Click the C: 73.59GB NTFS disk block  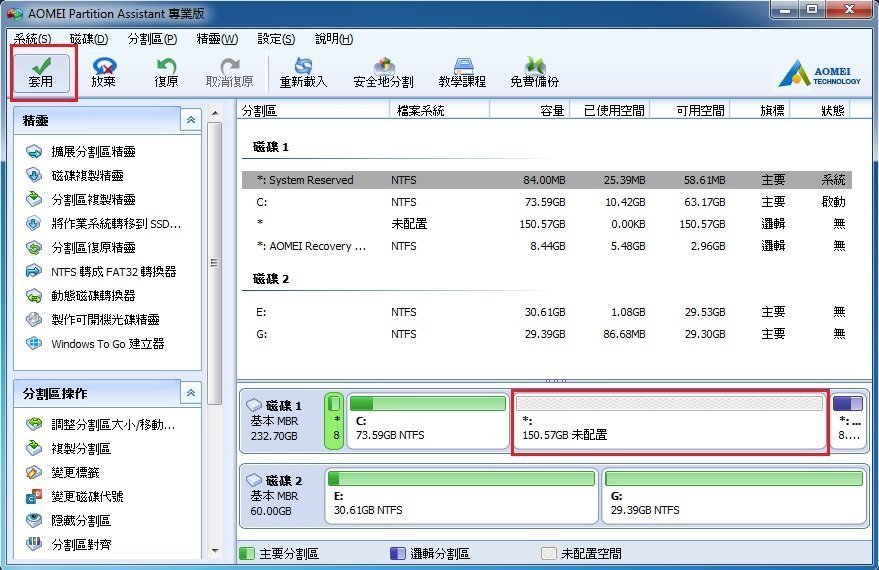pyautogui.click(x=428, y=421)
